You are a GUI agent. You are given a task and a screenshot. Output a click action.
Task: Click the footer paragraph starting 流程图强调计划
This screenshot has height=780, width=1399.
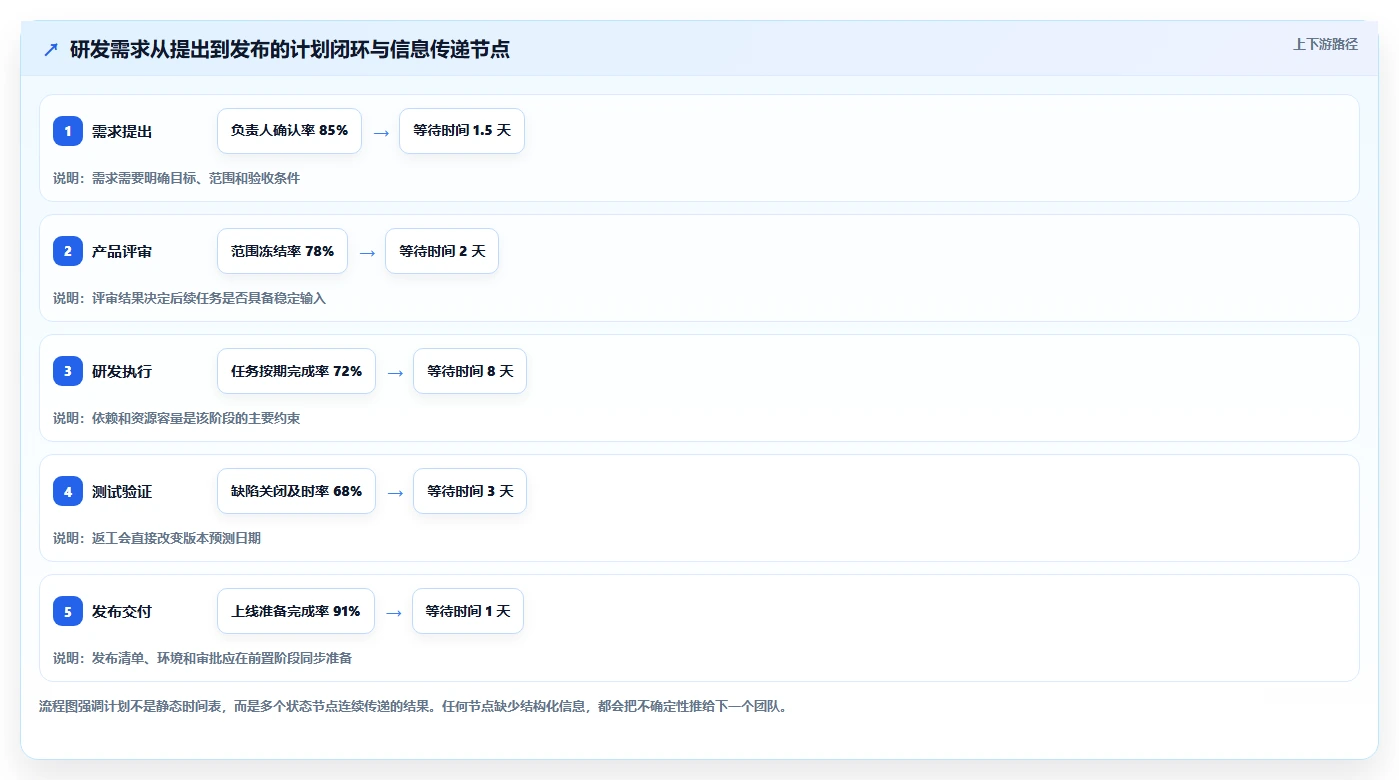(413, 706)
